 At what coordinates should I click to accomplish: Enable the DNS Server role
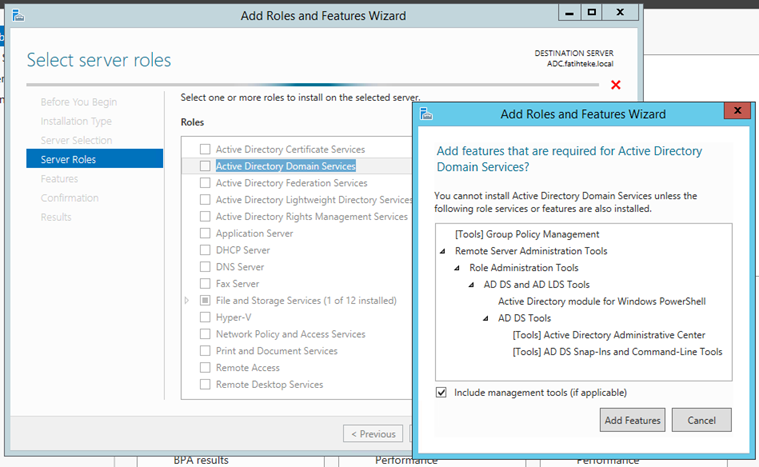click(205, 267)
